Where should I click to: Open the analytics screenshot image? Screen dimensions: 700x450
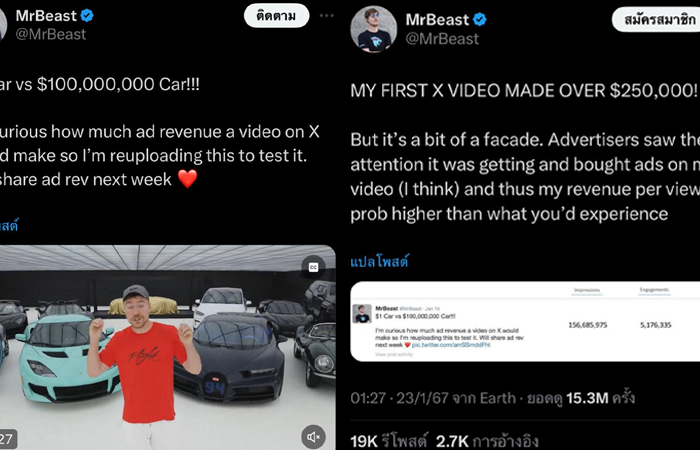coord(525,321)
